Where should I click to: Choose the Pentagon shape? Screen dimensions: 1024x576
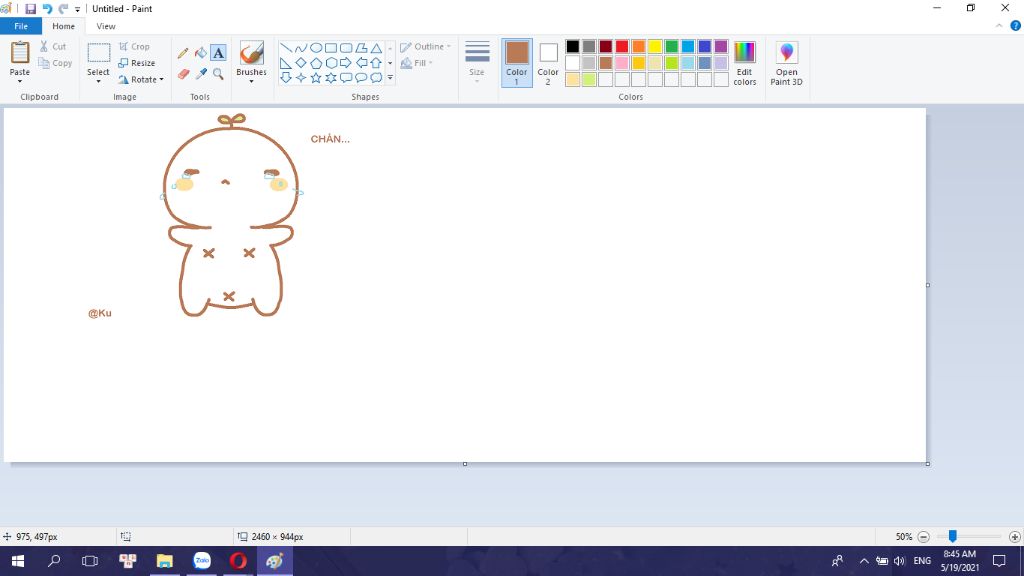tap(315, 63)
